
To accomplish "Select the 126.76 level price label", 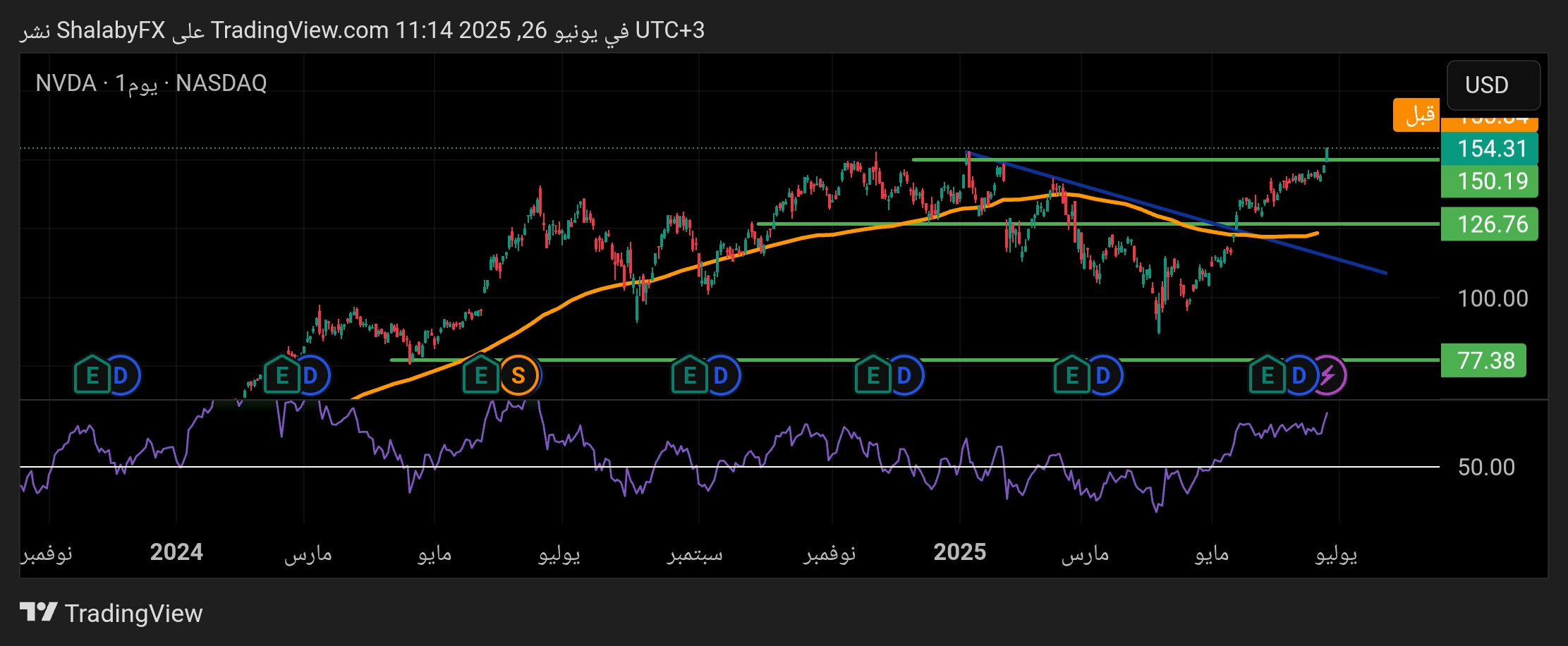I will (1489, 224).
